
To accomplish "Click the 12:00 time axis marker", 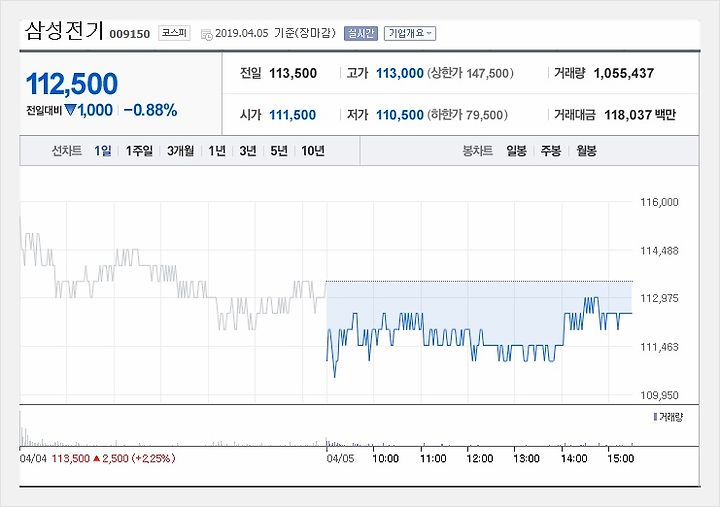I will [x=480, y=458].
